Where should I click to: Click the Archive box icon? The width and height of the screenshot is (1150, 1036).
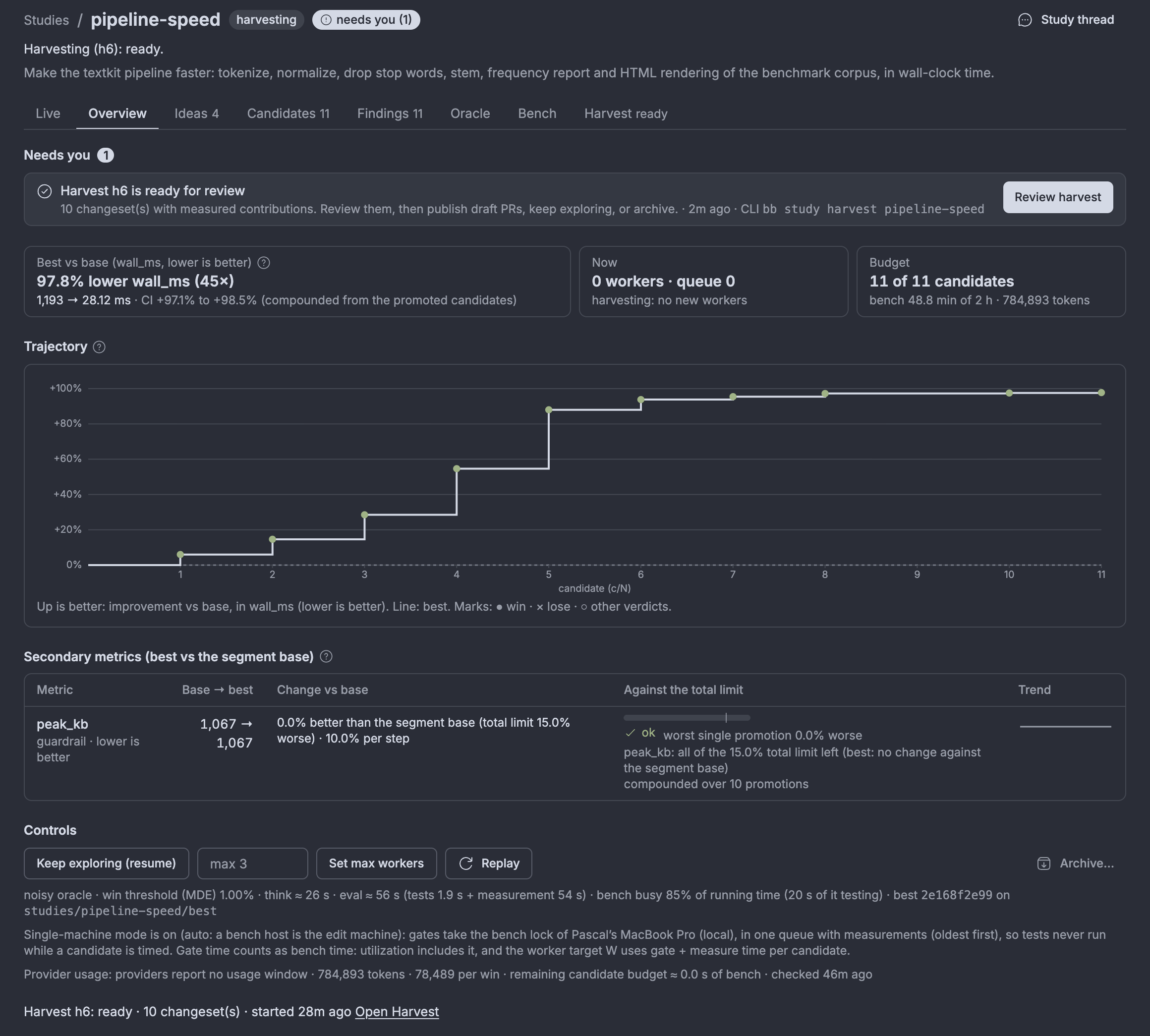(x=1043, y=863)
